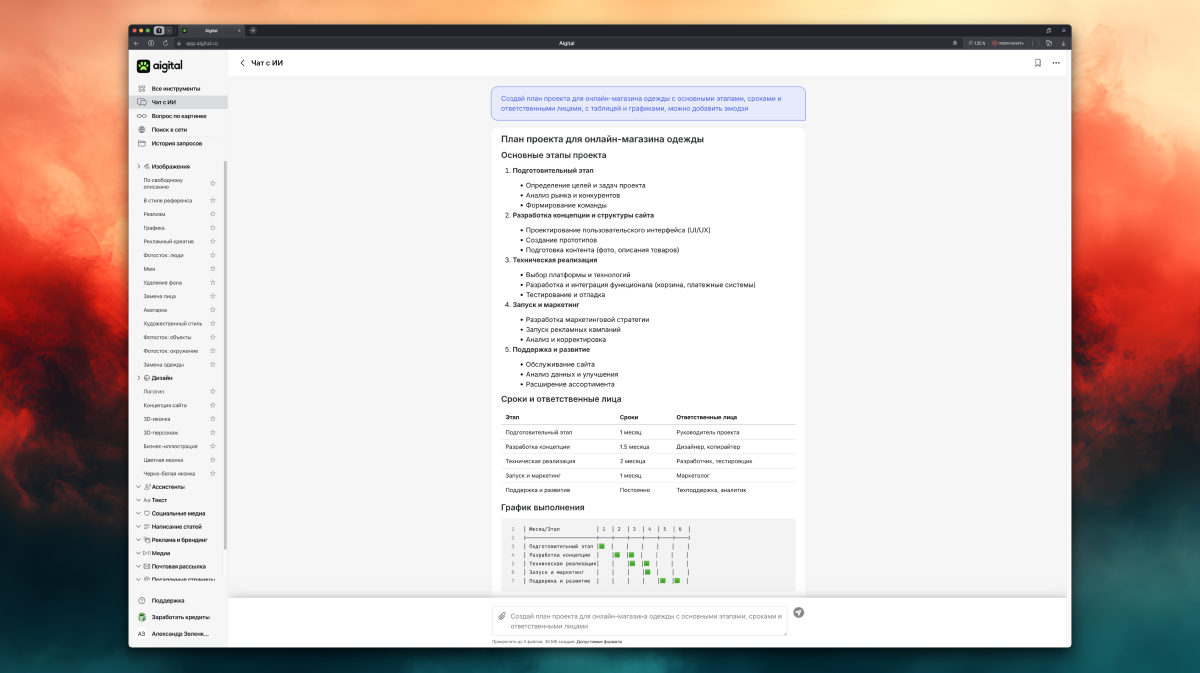The height and width of the screenshot is (673, 1200).
Task: Collapse the Почтовая рассылка section
Action: (x=138, y=566)
